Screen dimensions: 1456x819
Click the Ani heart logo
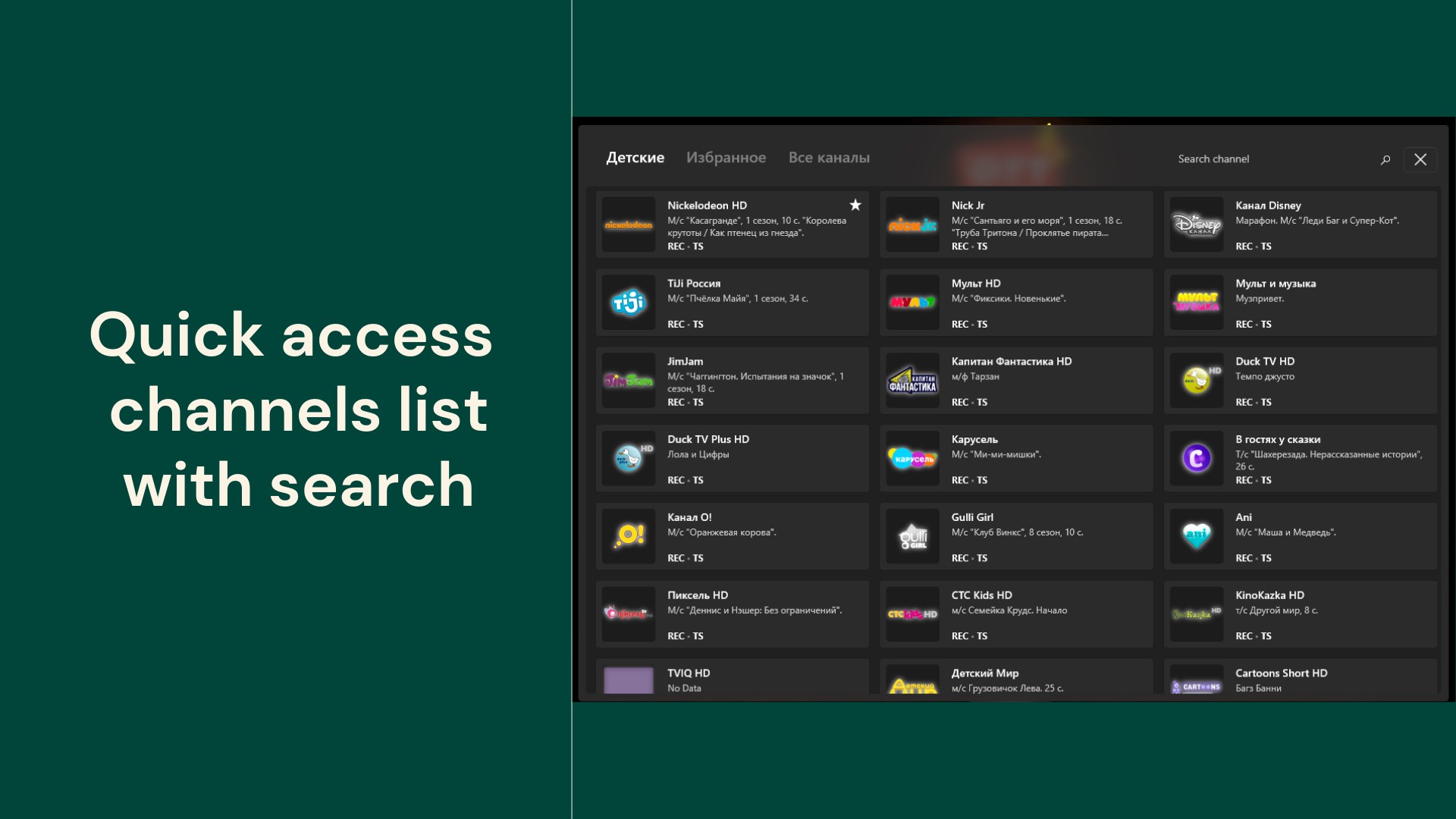(1196, 537)
